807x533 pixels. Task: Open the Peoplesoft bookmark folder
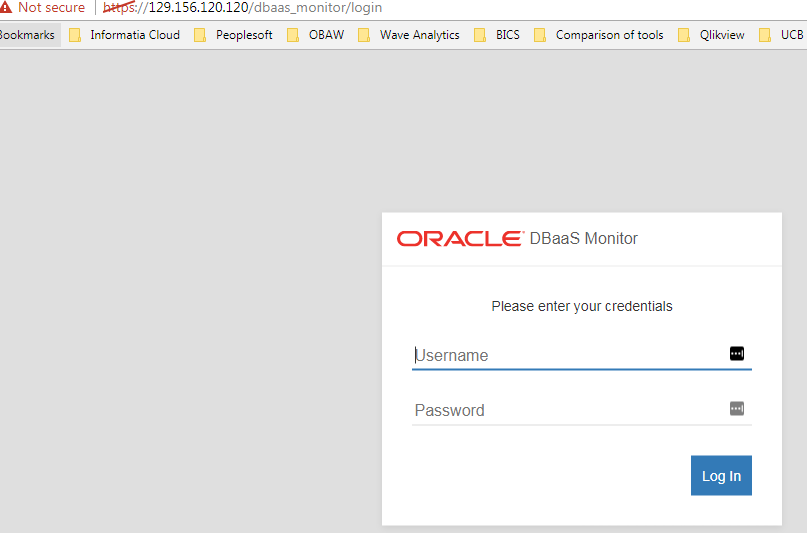pos(233,35)
